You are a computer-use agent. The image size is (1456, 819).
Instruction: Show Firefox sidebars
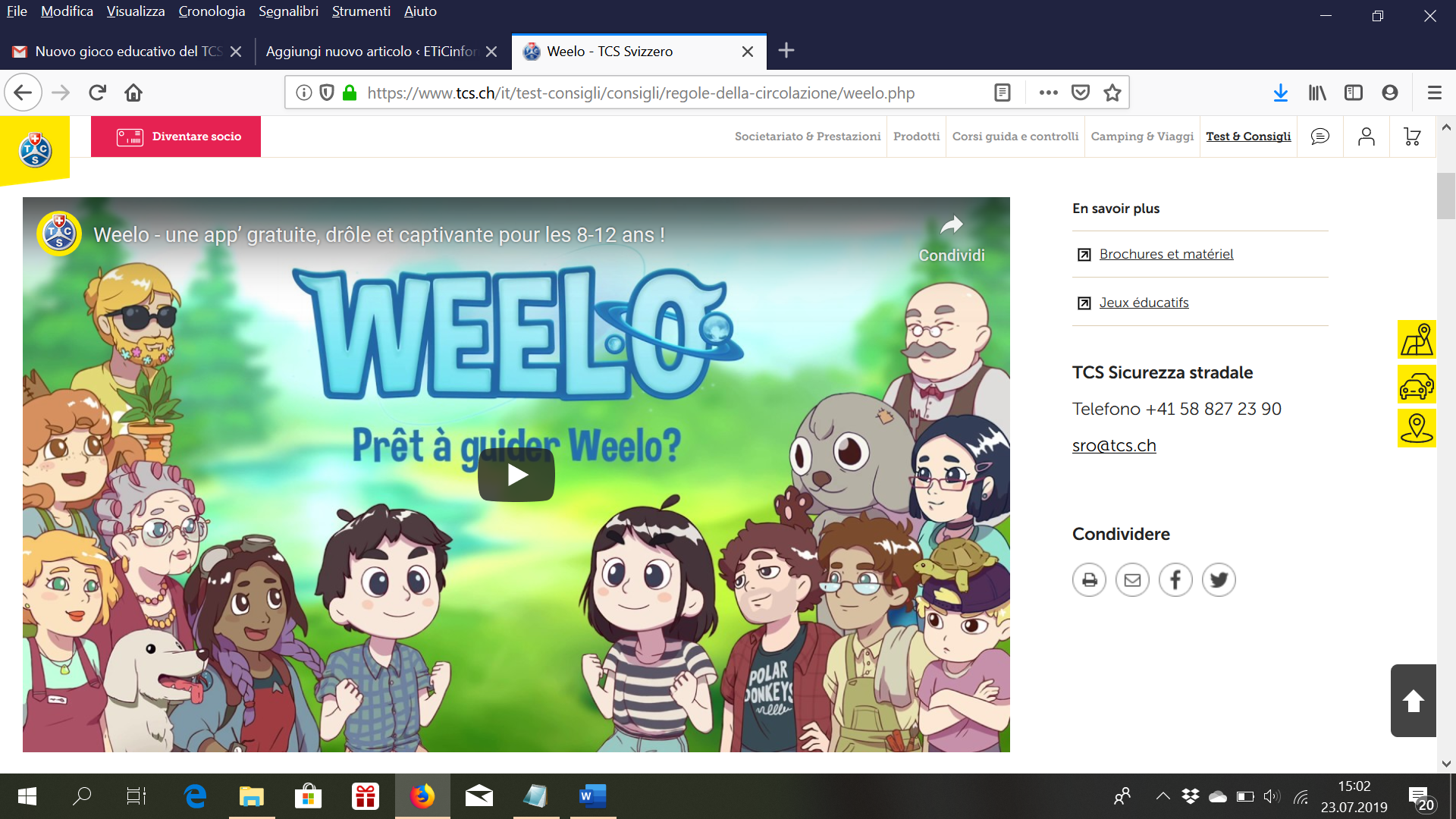click(x=1354, y=93)
